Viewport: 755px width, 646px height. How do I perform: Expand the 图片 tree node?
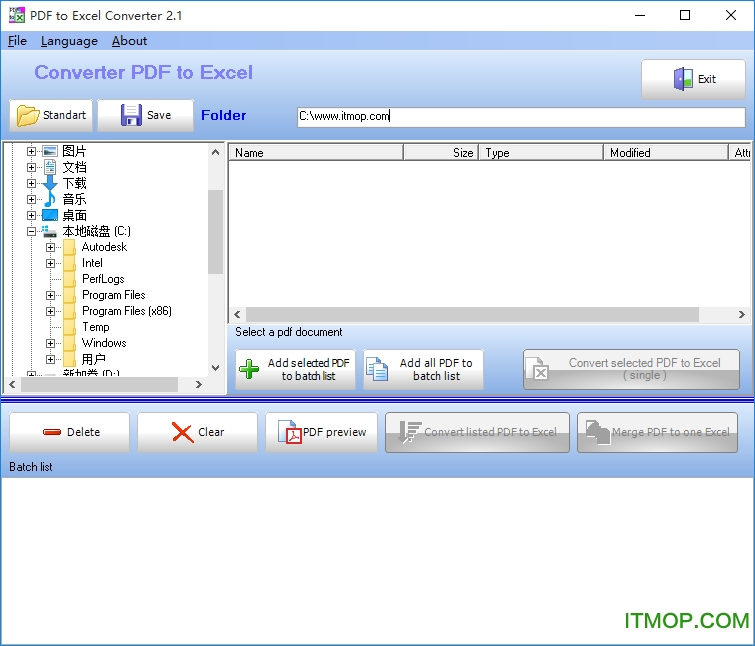click(x=31, y=151)
